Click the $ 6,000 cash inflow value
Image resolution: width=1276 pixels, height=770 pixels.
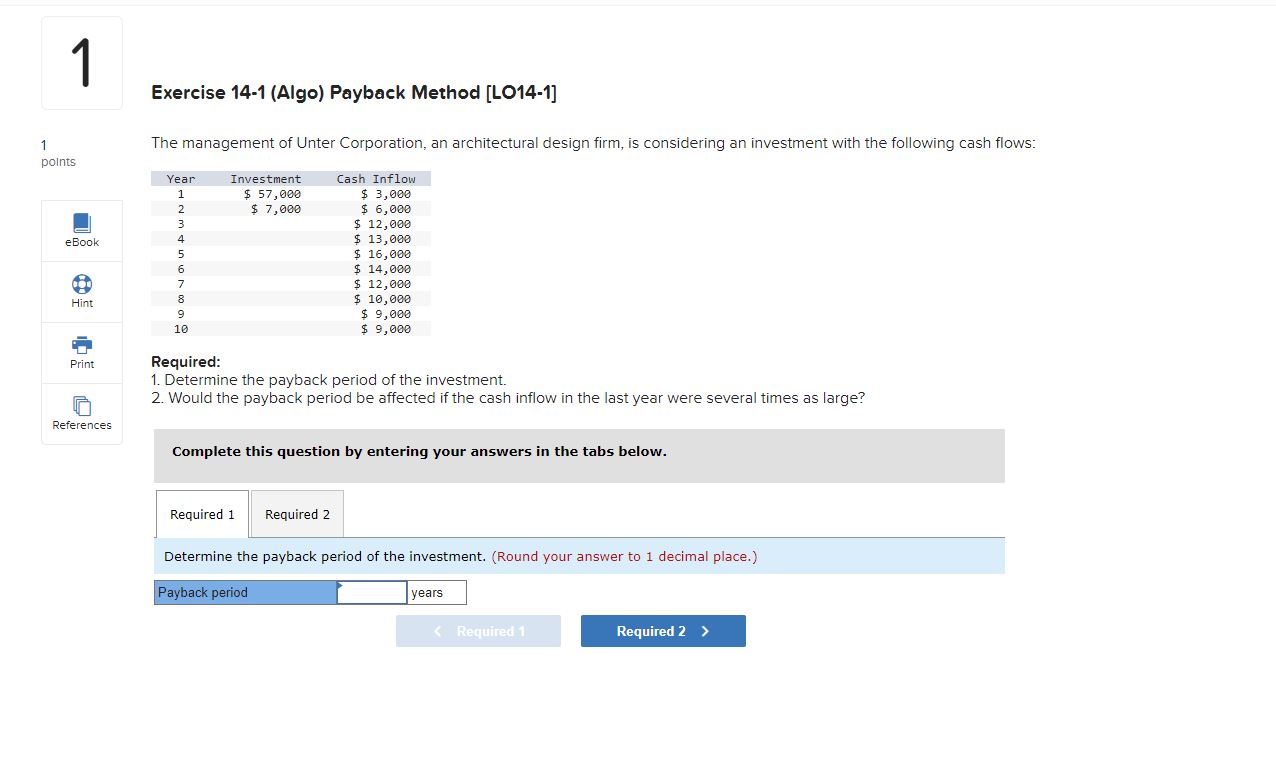[386, 209]
